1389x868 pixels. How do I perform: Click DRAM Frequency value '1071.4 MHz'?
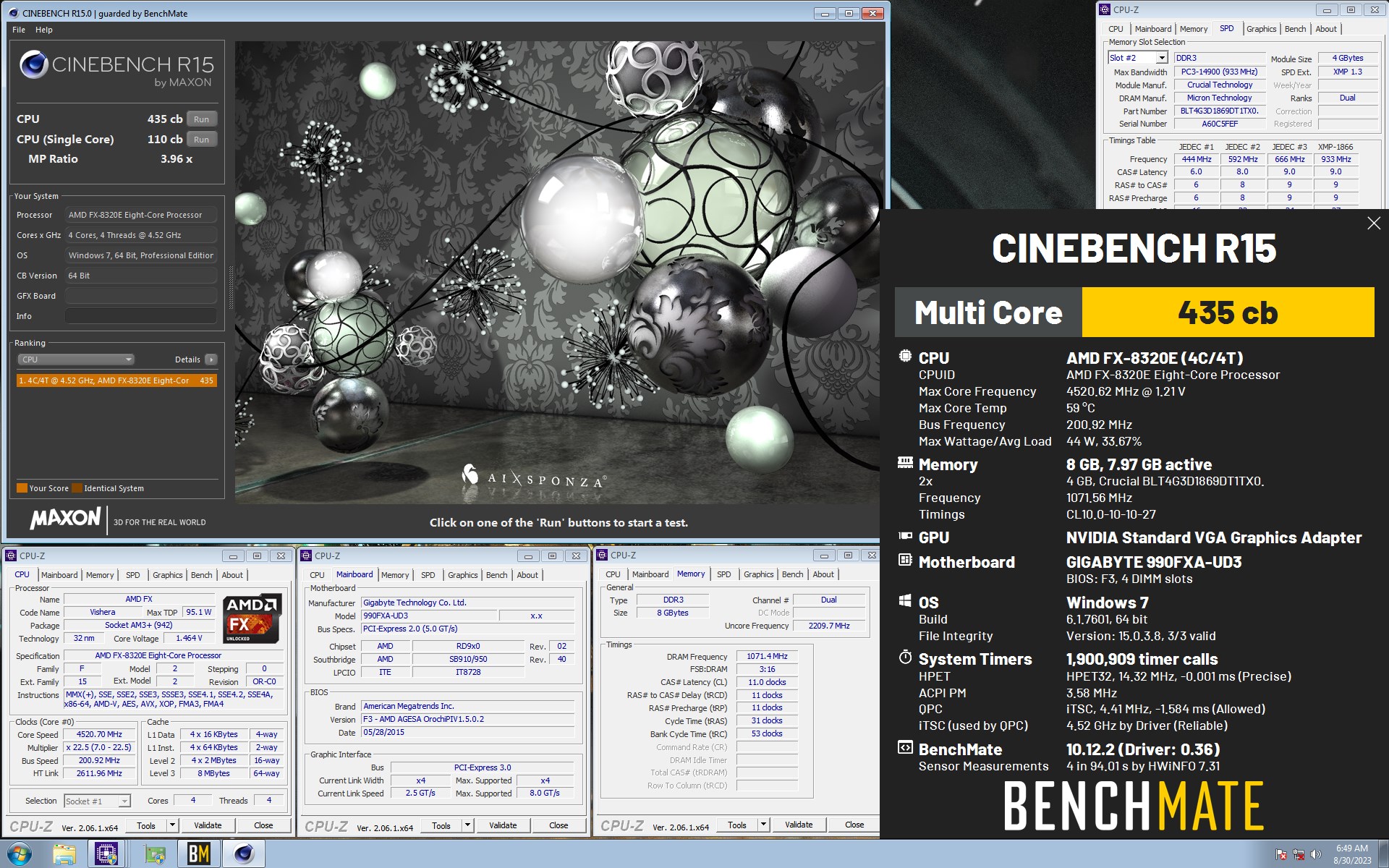767,656
